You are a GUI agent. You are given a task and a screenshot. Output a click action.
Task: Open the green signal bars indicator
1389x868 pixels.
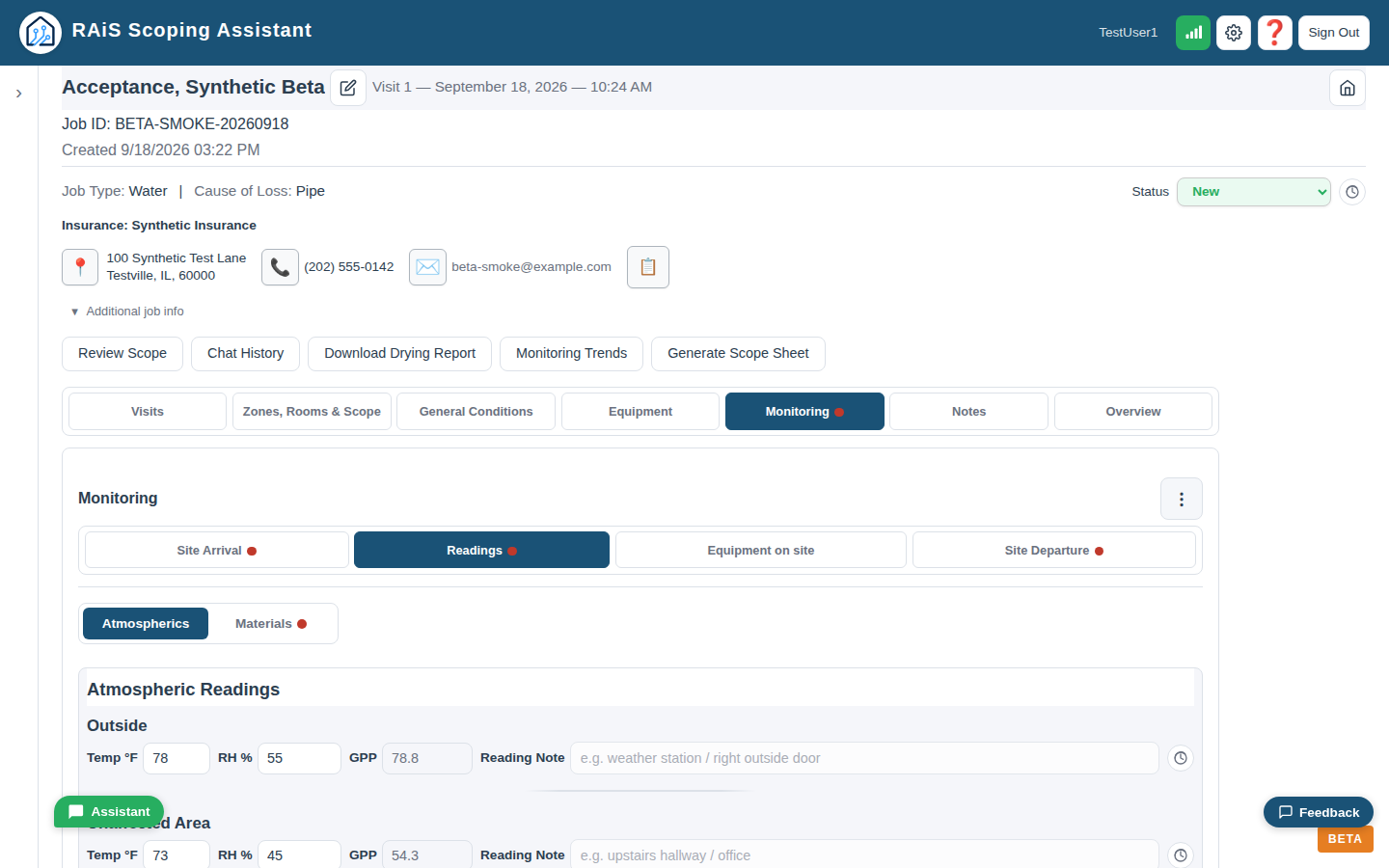pos(1193,33)
